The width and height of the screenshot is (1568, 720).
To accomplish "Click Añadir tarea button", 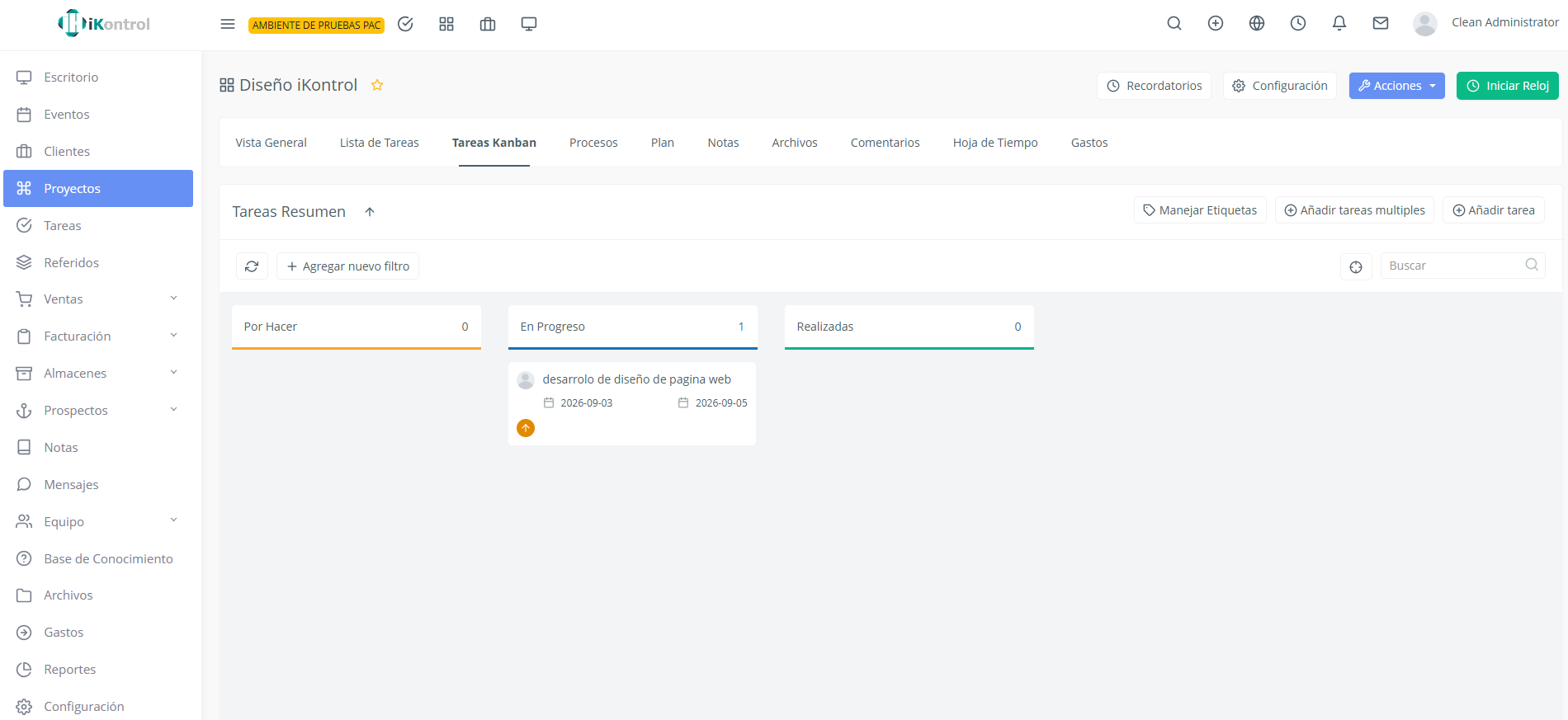I will click(x=1494, y=210).
